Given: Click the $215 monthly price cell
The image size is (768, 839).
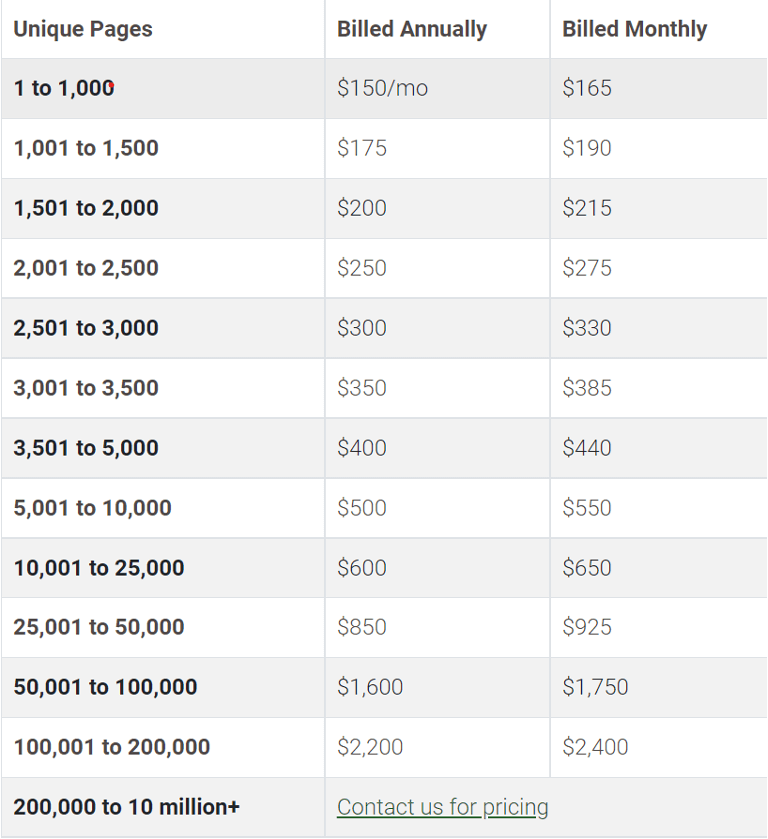Looking at the screenshot, I should [587, 208].
